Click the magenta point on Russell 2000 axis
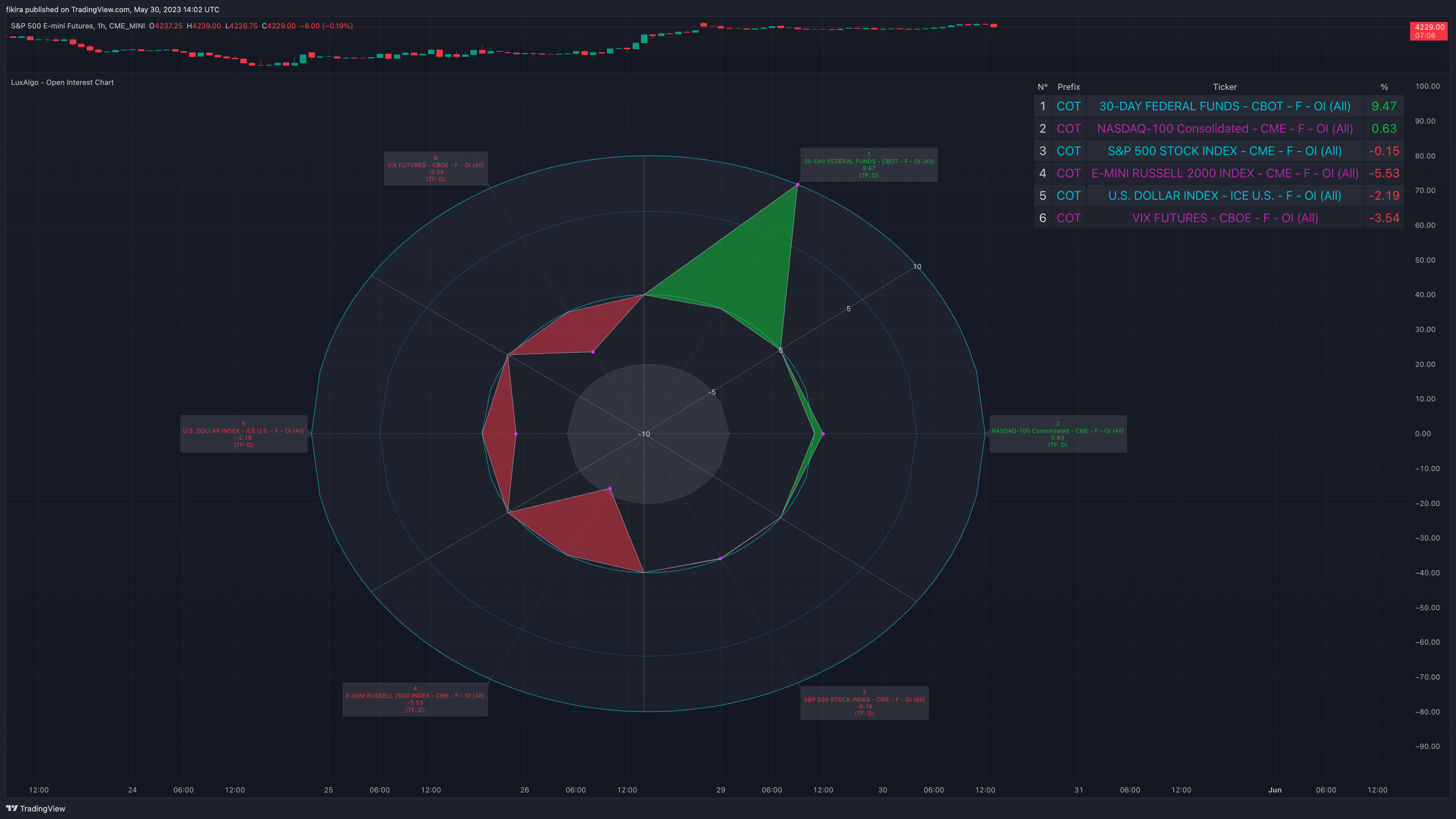Viewport: 1456px width, 819px height. [x=610, y=489]
